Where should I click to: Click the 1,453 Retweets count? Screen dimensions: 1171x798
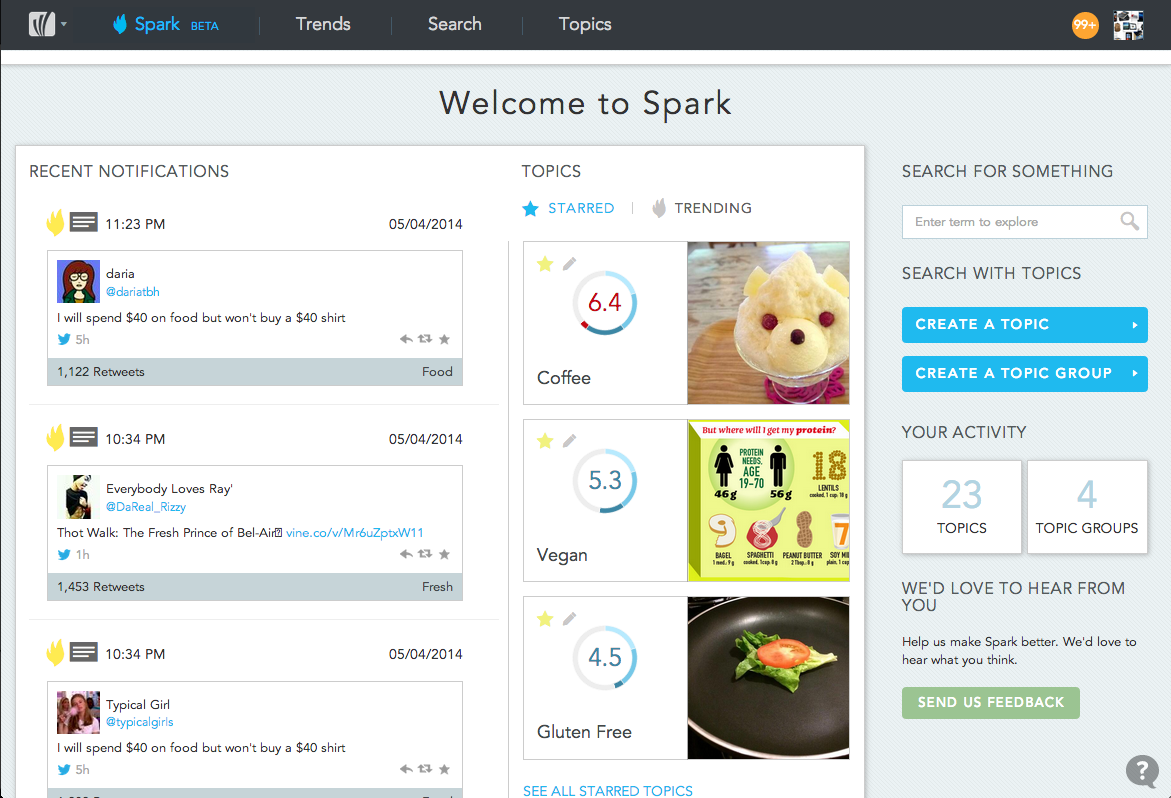[x=101, y=587]
